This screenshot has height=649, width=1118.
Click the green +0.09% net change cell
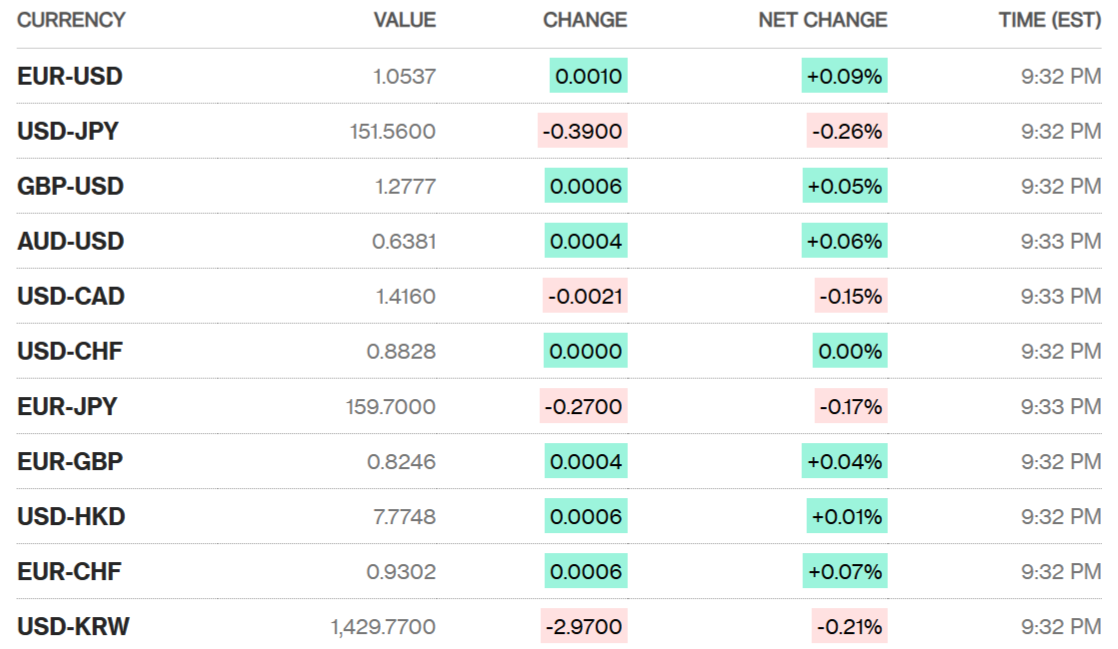(x=844, y=76)
